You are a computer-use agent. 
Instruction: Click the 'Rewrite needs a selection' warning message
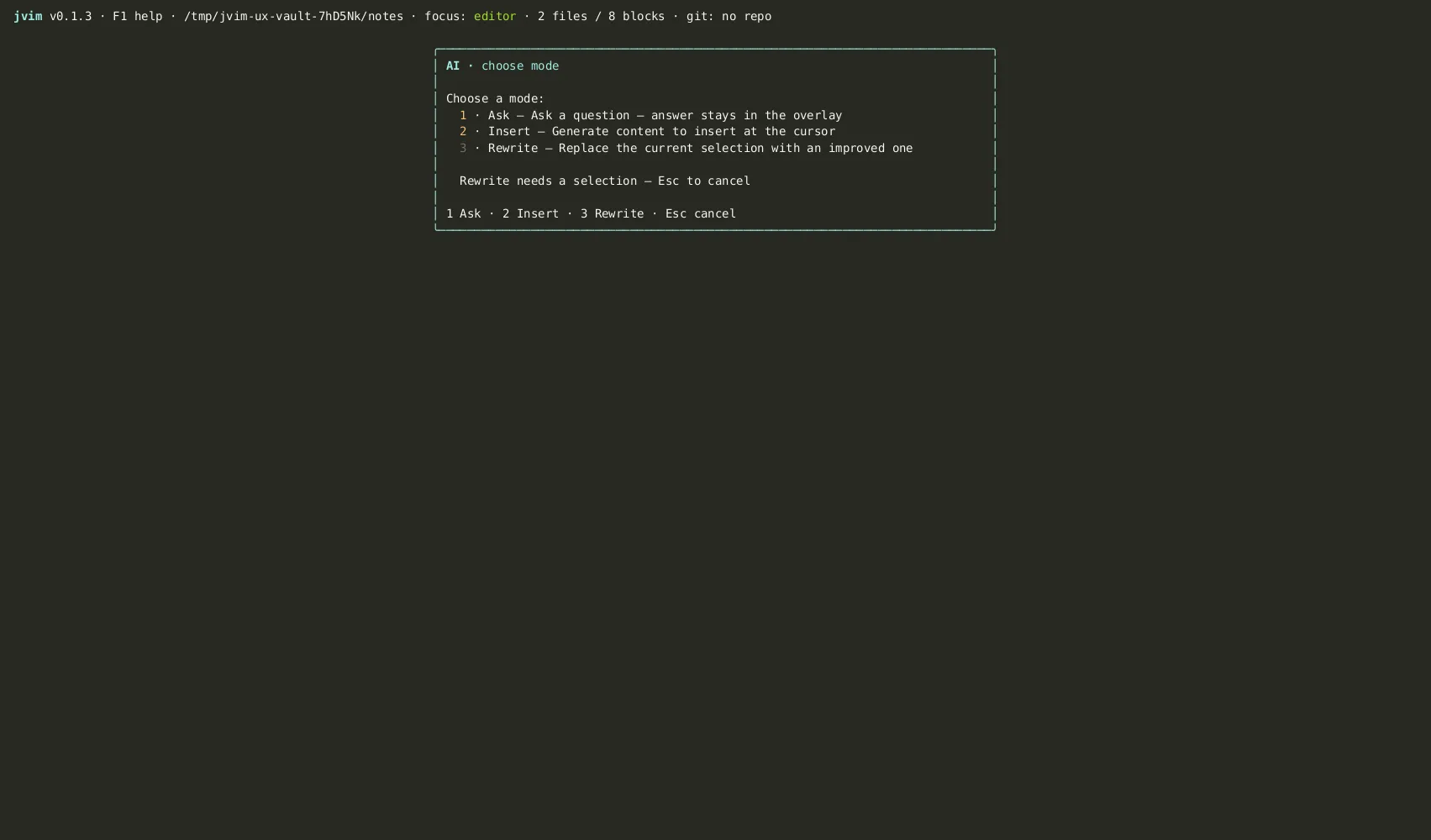tap(605, 181)
